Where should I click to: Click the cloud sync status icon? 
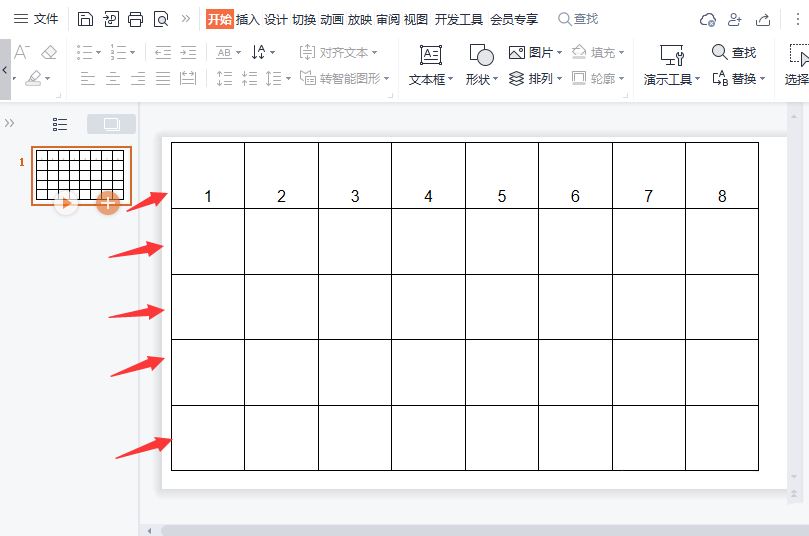coord(708,19)
